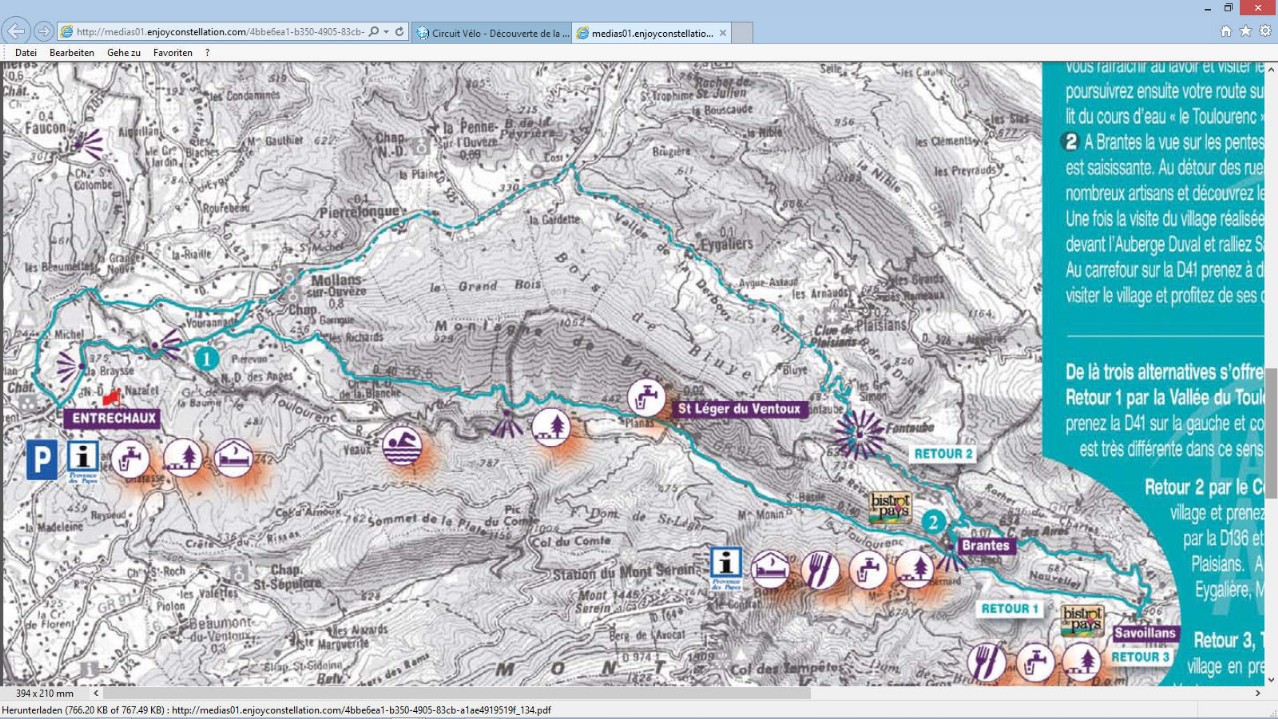Viewport: 1278px width, 719px height.
Task: Click the RETOUR 3 route label
Action: (1140, 658)
